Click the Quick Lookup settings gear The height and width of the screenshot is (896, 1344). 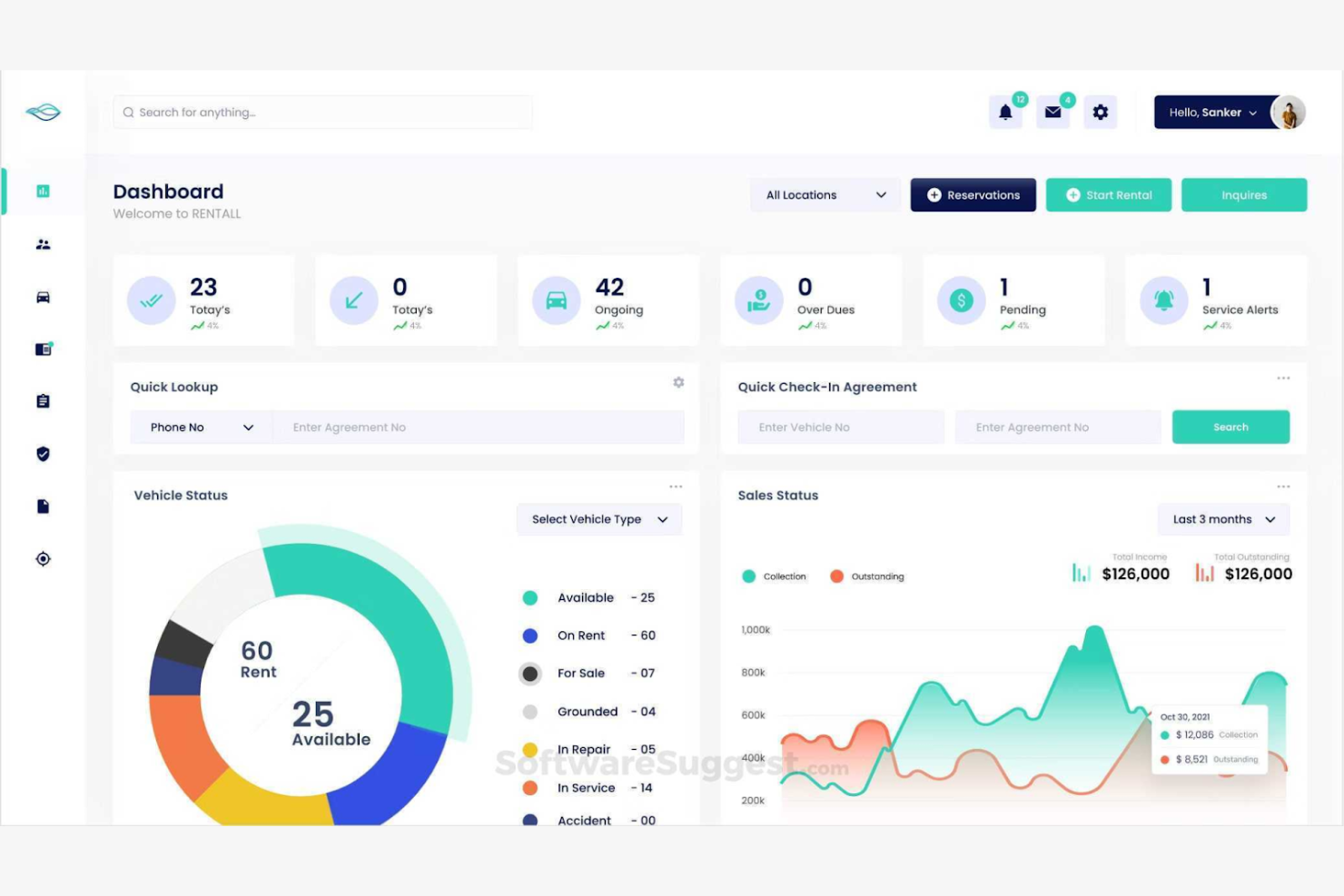tap(678, 382)
